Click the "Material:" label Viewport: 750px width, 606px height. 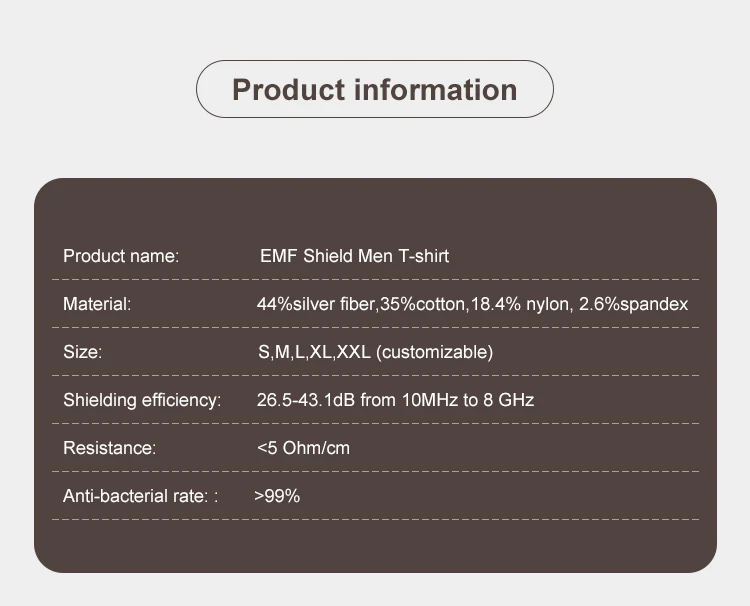coord(97,304)
